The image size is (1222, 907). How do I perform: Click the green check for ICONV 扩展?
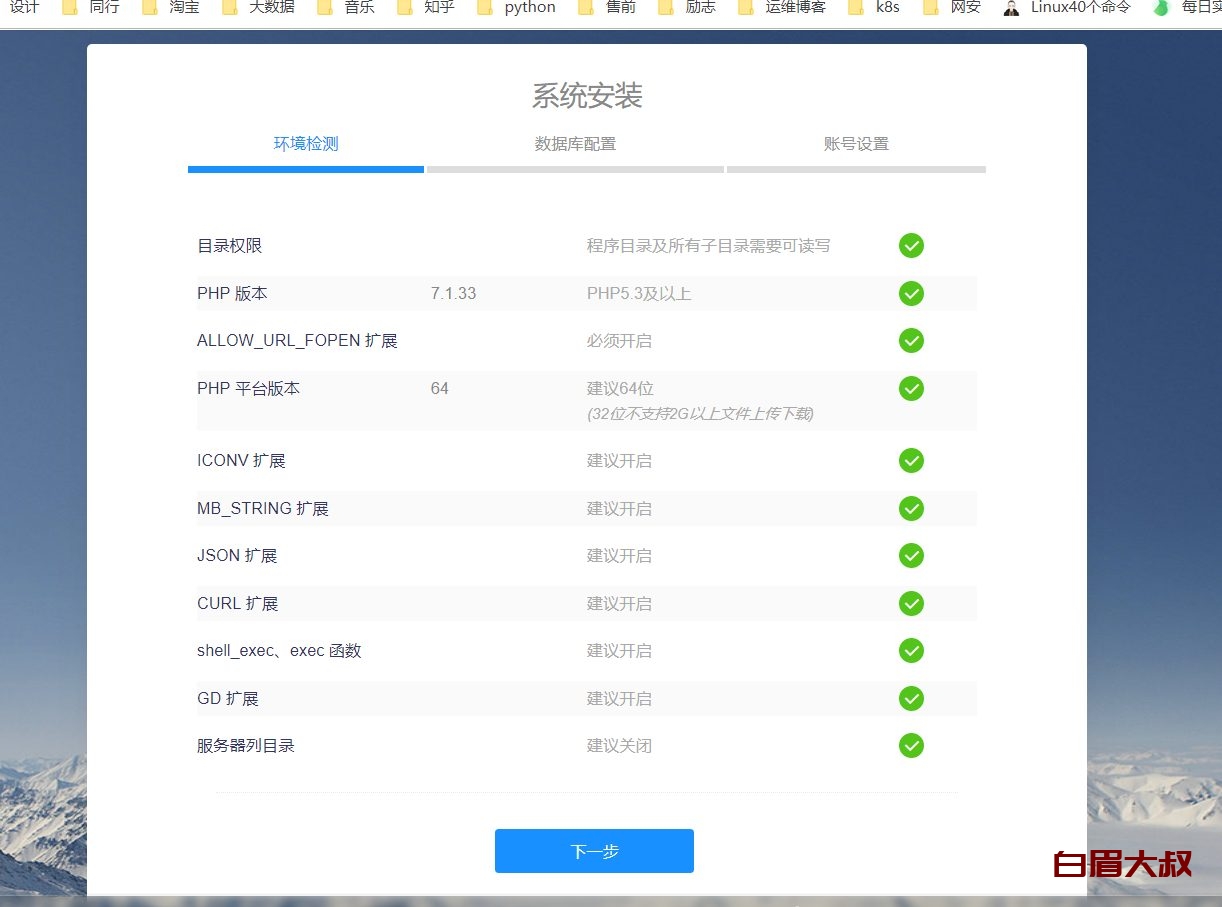click(x=911, y=460)
